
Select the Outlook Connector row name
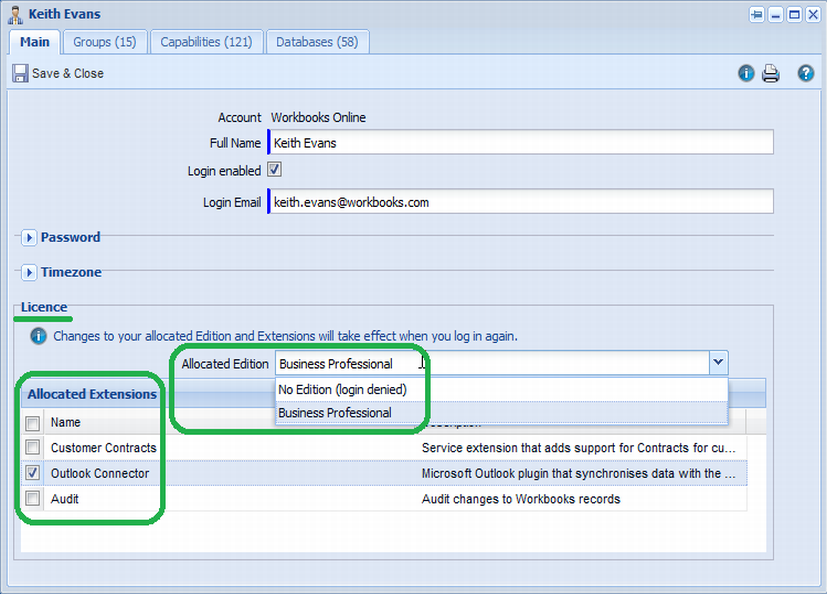click(x=100, y=473)
